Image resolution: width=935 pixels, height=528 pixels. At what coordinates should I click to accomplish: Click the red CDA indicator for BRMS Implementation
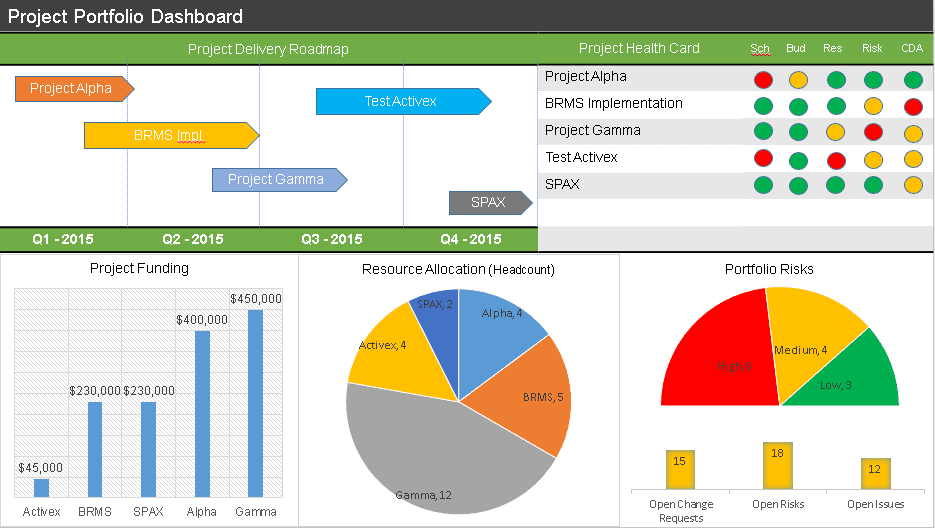coord(912,106)
